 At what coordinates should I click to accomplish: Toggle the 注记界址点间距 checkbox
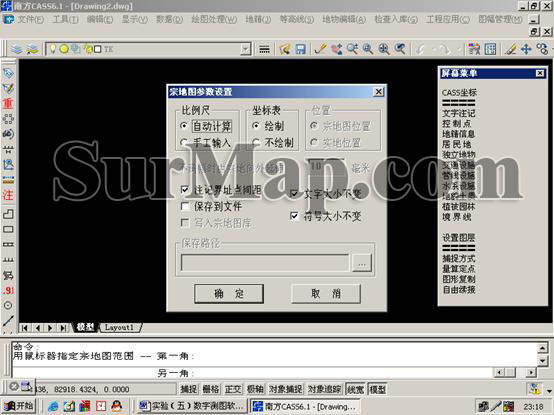184,190
